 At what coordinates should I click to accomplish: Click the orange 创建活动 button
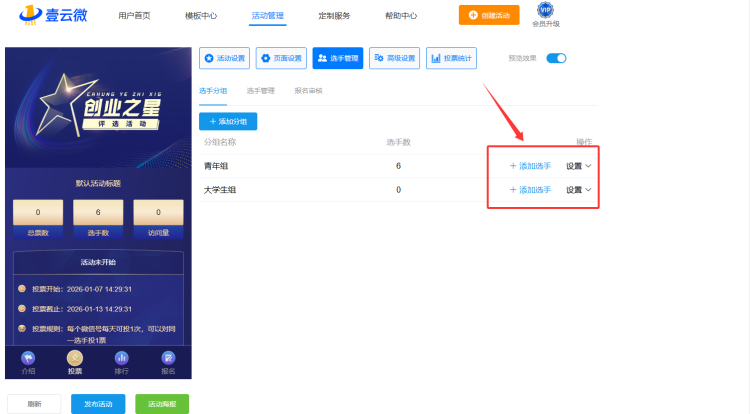pos(489,15)
